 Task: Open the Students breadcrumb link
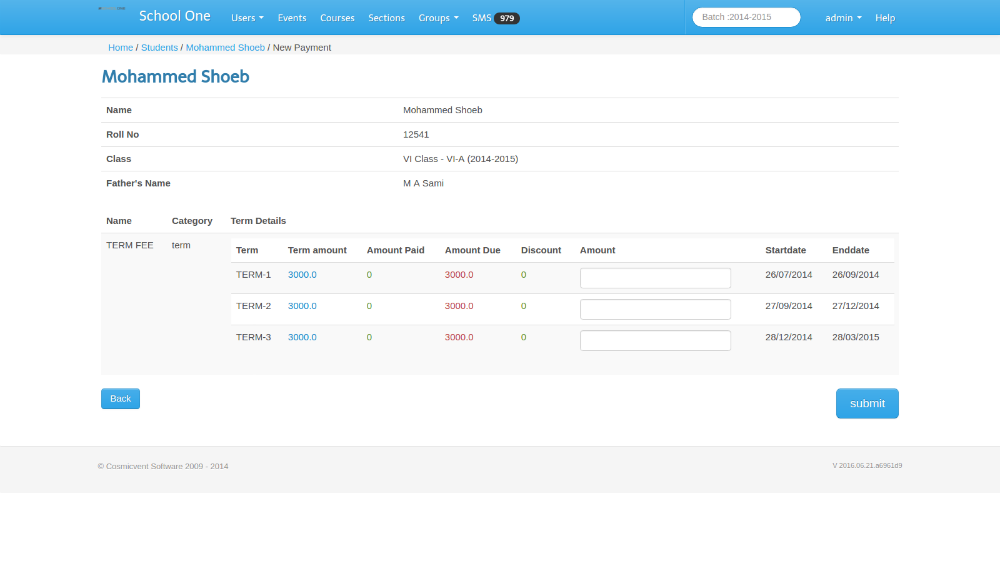point(159,47)
